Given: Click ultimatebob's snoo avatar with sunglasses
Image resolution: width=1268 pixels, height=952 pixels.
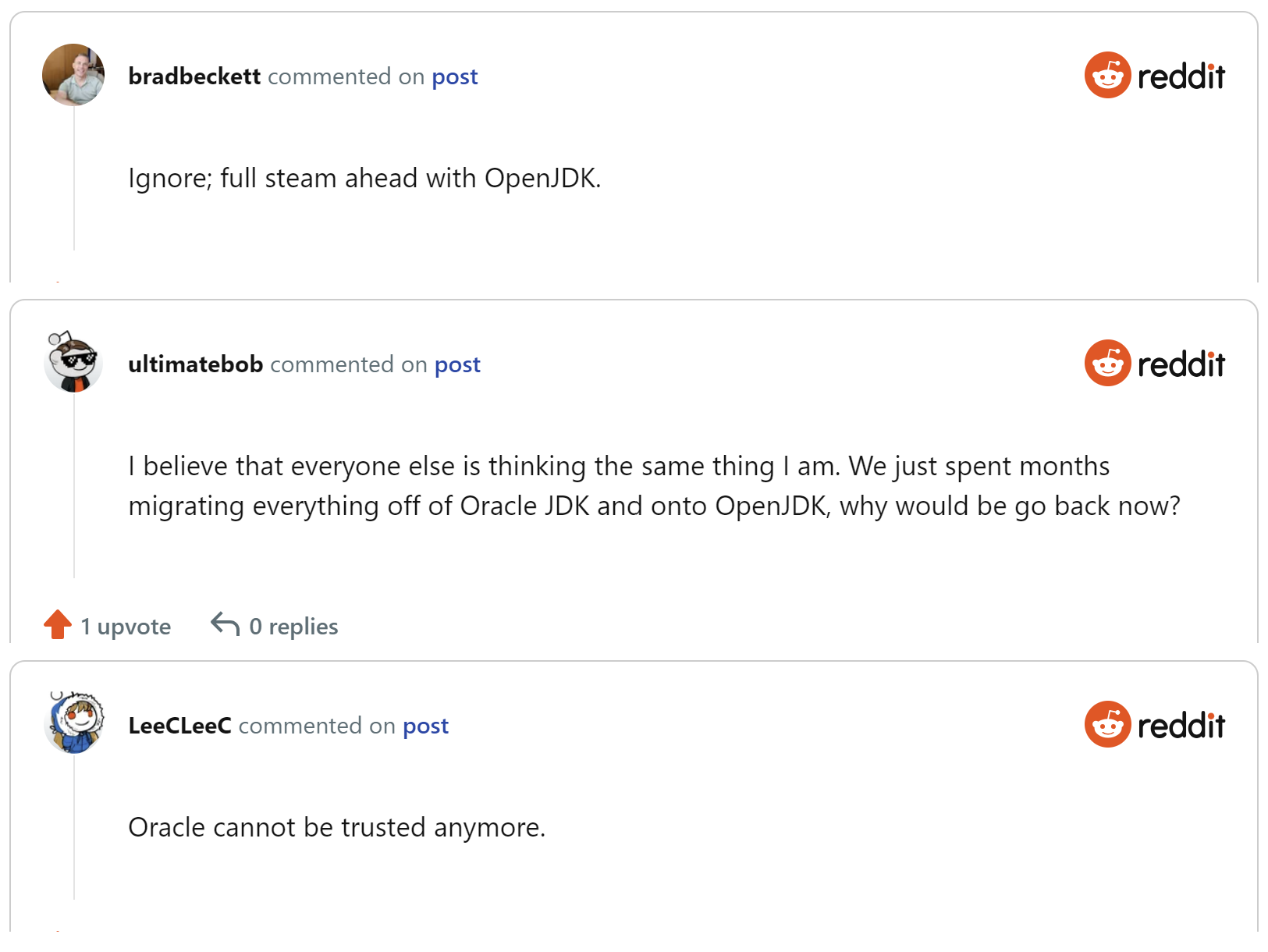Looking at the screenshot, I should pyautogui.click(x=73, y=362).
